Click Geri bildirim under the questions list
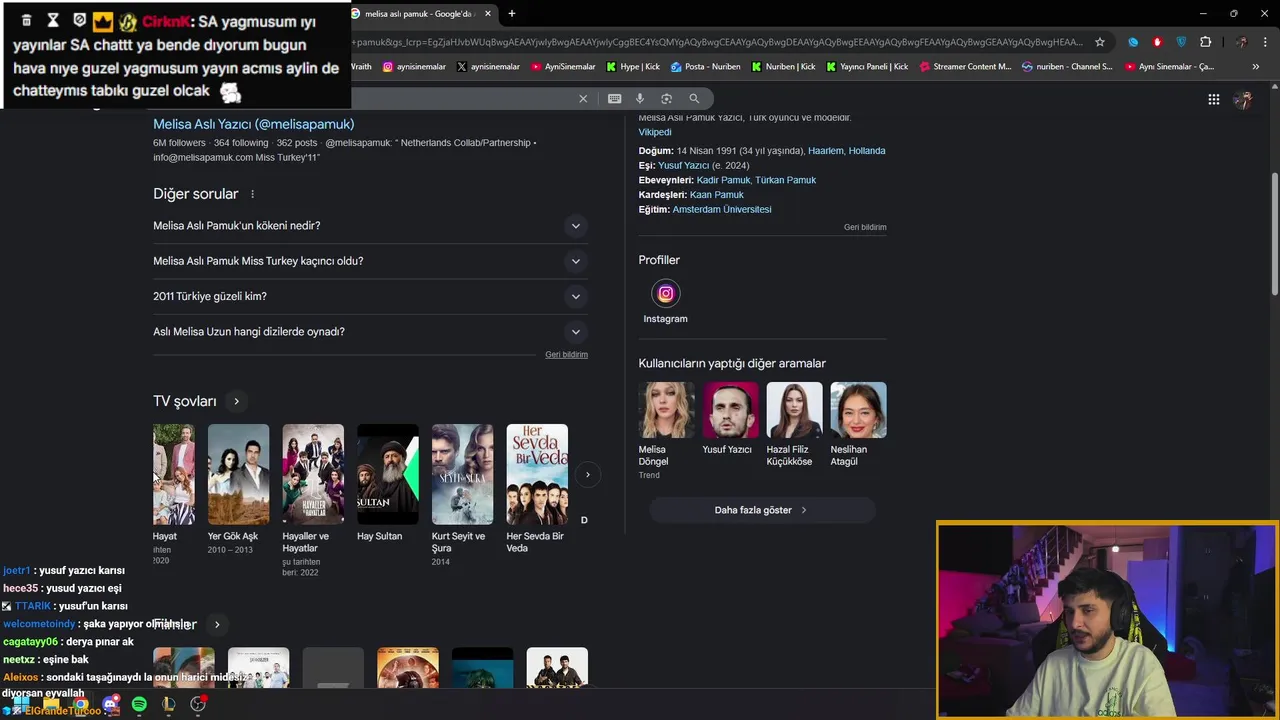Screen dimensions: 1280x720 coord(566,355)
